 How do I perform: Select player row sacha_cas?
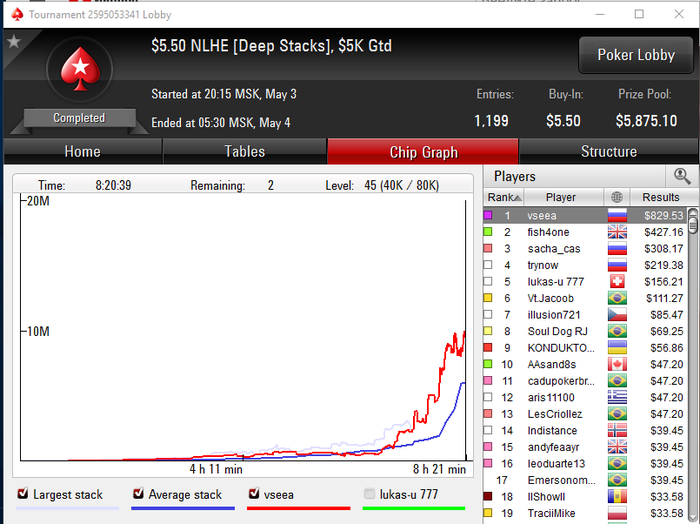[x=585, y=249]
